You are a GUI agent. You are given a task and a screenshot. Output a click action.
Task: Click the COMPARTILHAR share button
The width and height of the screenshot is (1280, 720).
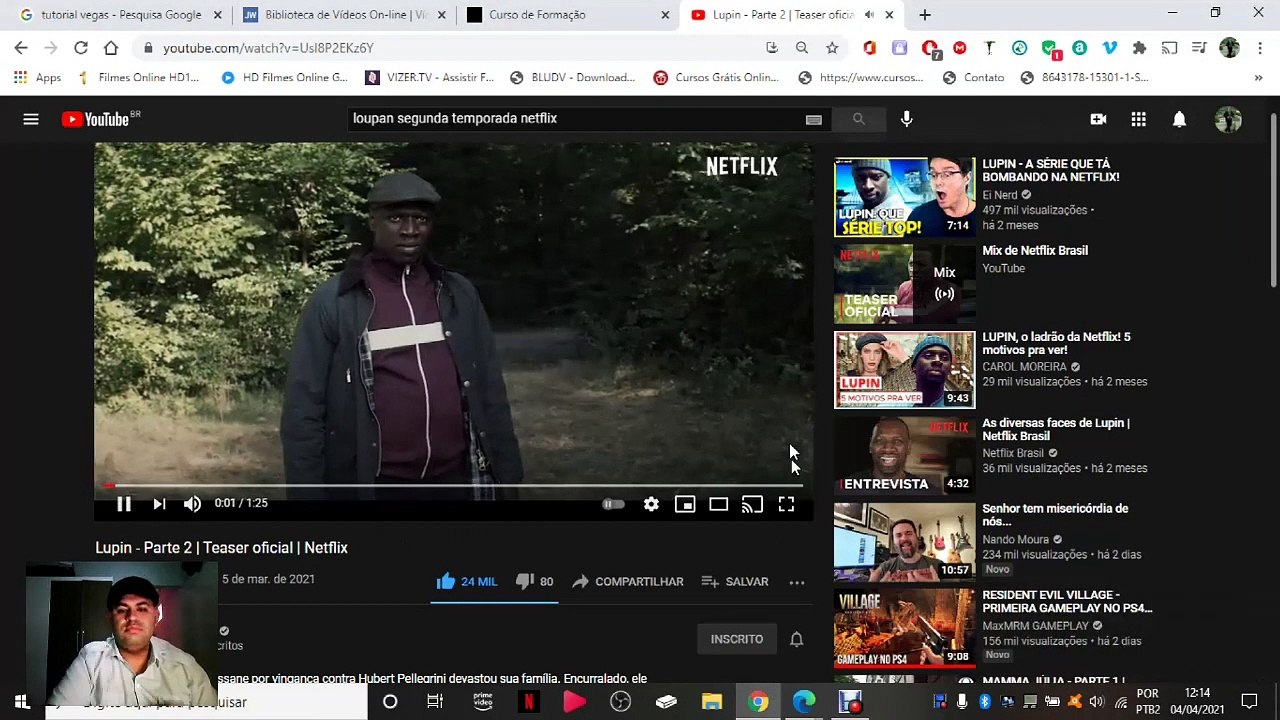tap(628, 581)
